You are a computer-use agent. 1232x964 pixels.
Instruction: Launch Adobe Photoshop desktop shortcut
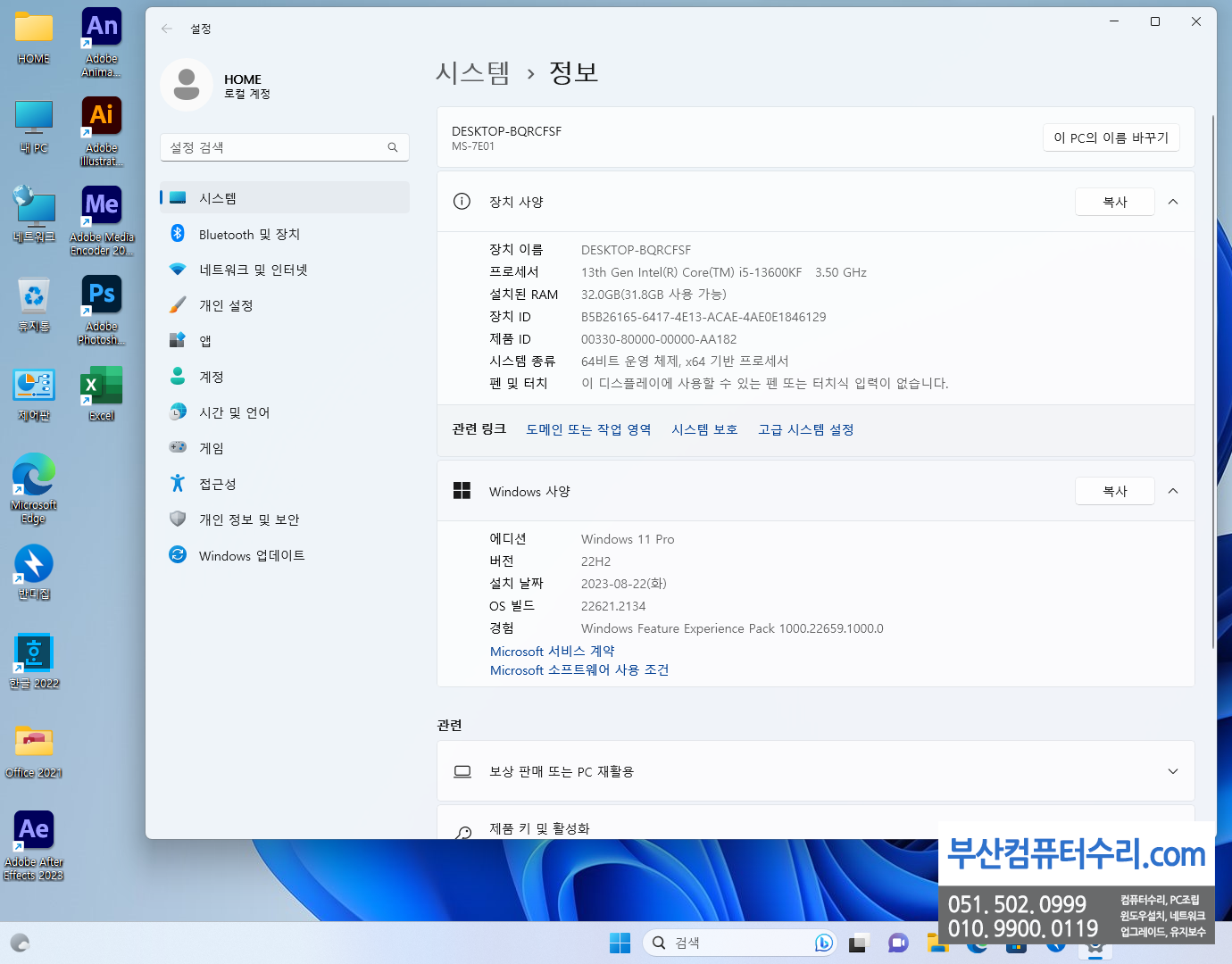[102, 311]
